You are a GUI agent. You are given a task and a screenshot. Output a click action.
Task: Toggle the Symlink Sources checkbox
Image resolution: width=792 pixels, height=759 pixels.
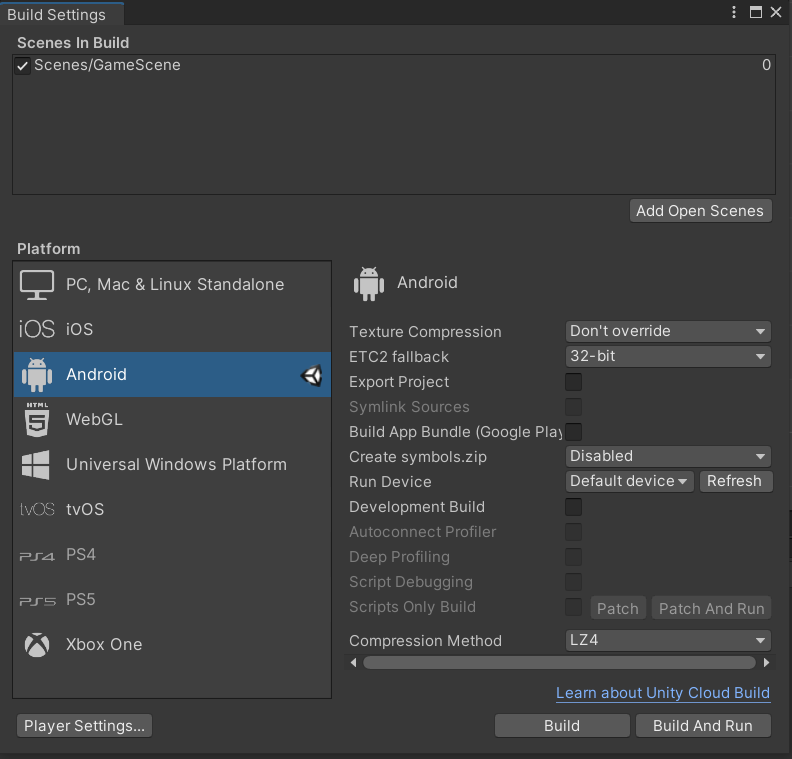click(573, 407)
